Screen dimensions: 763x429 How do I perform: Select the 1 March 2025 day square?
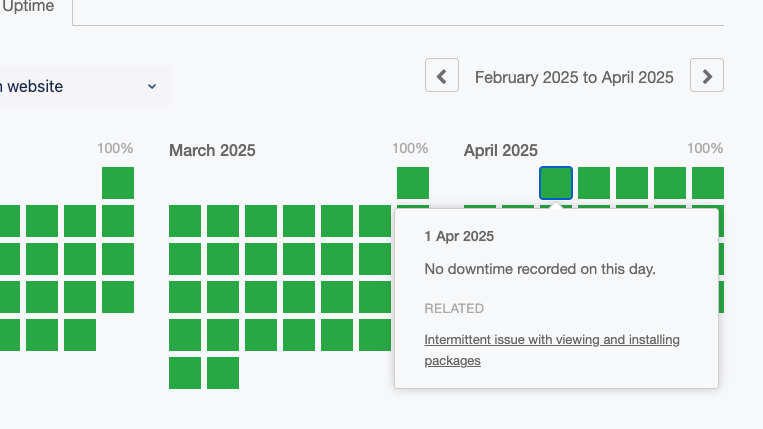click(x=413, y=183)
